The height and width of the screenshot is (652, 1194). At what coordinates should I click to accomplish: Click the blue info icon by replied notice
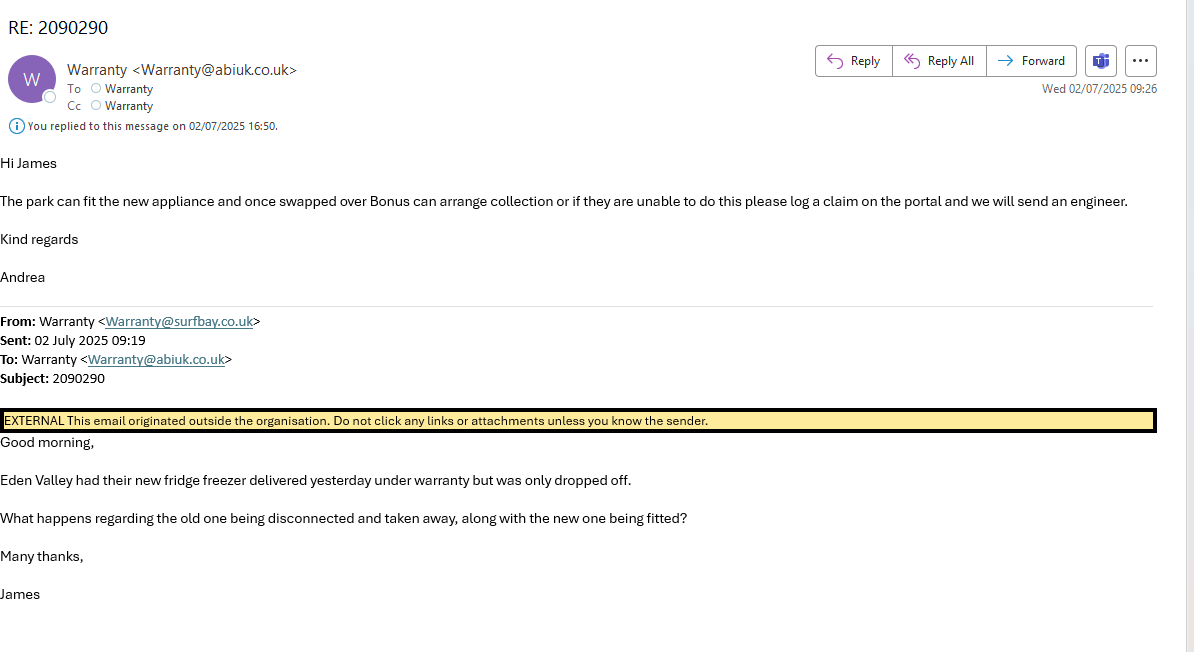pos(16,126)
